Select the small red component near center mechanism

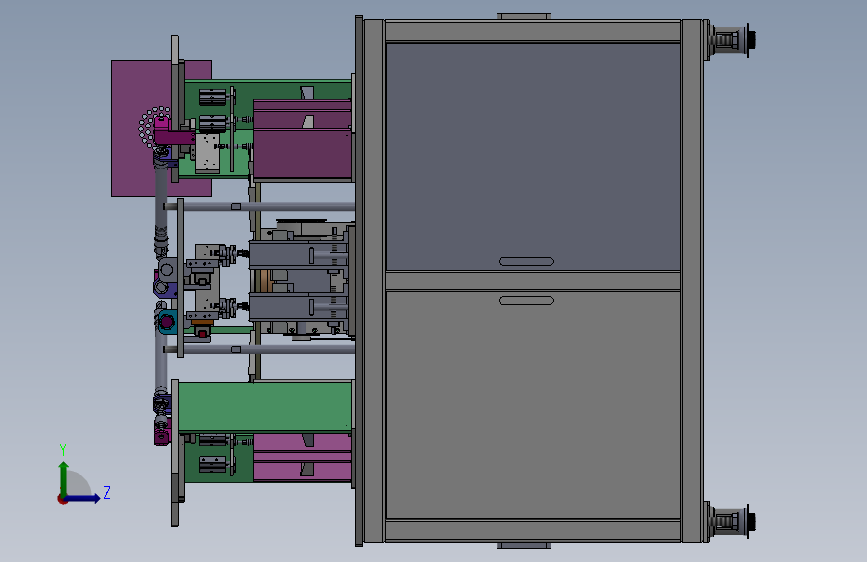[202, 334]
